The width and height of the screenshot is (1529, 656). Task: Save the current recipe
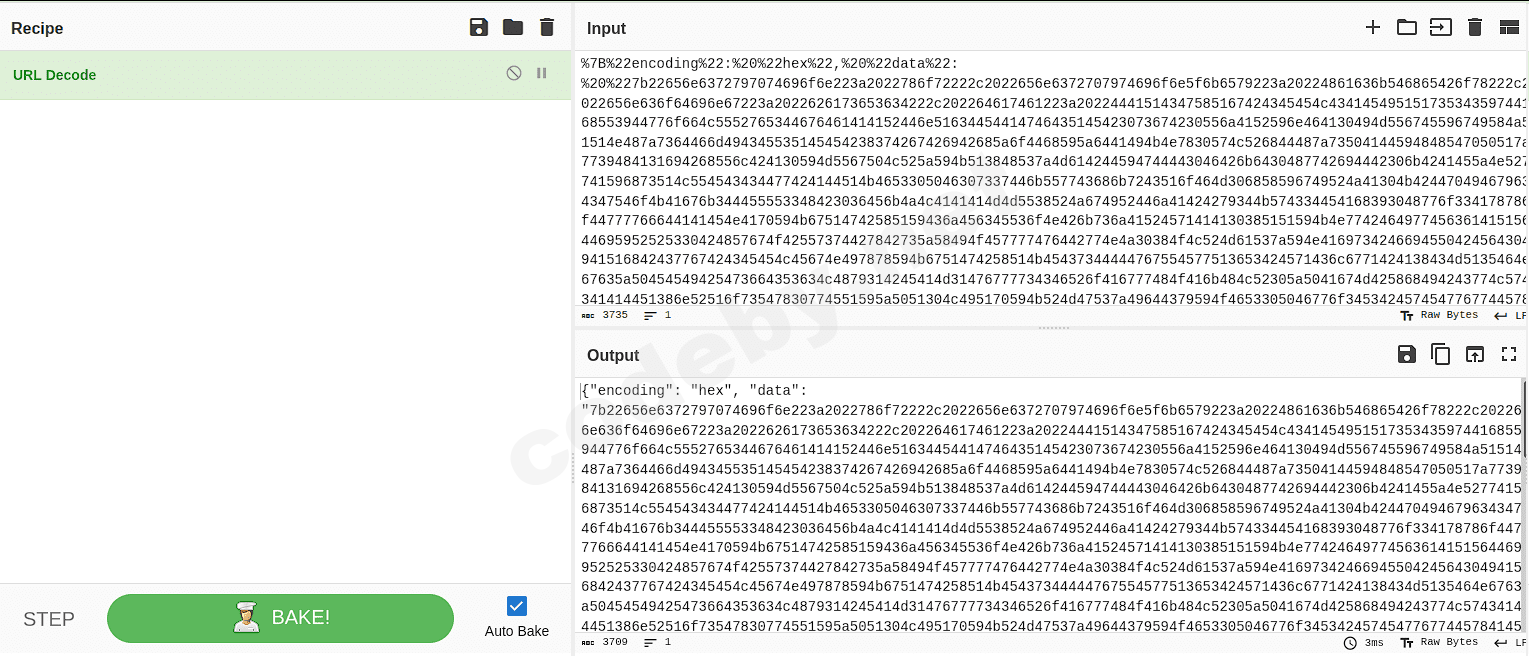(479, 28)
